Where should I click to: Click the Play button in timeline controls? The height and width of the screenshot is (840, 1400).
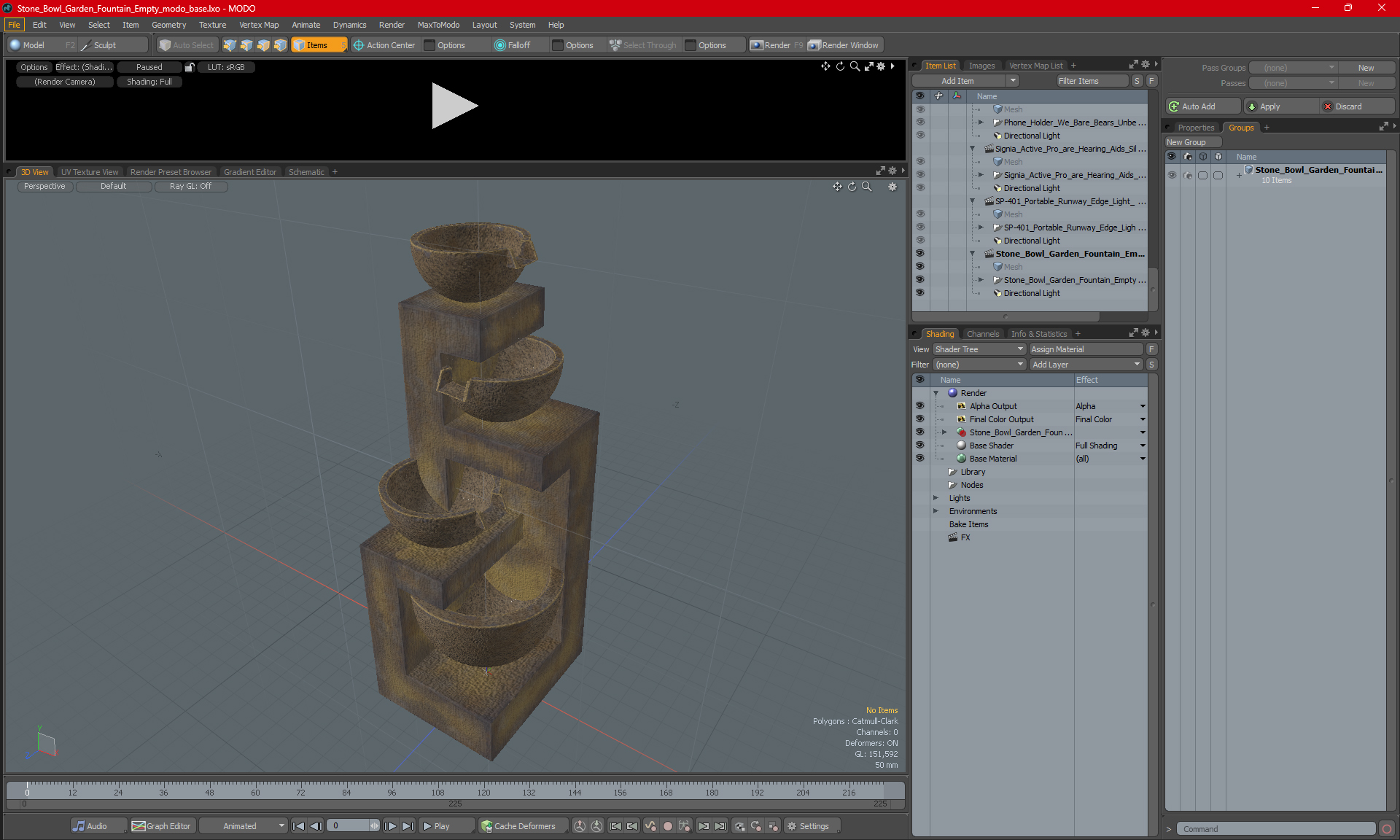(438, 826)
